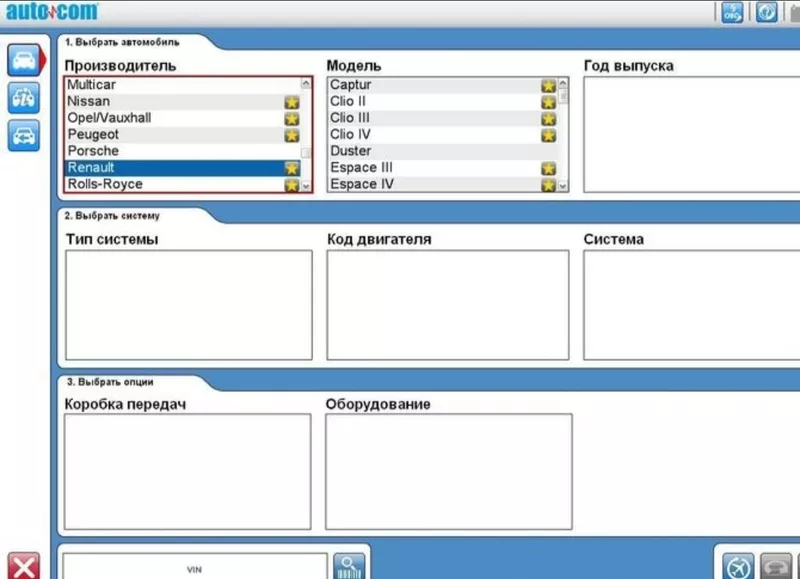Screen dimensions: 800x579
Task: Pick Captur from the model list
Action: coord(350,85)
